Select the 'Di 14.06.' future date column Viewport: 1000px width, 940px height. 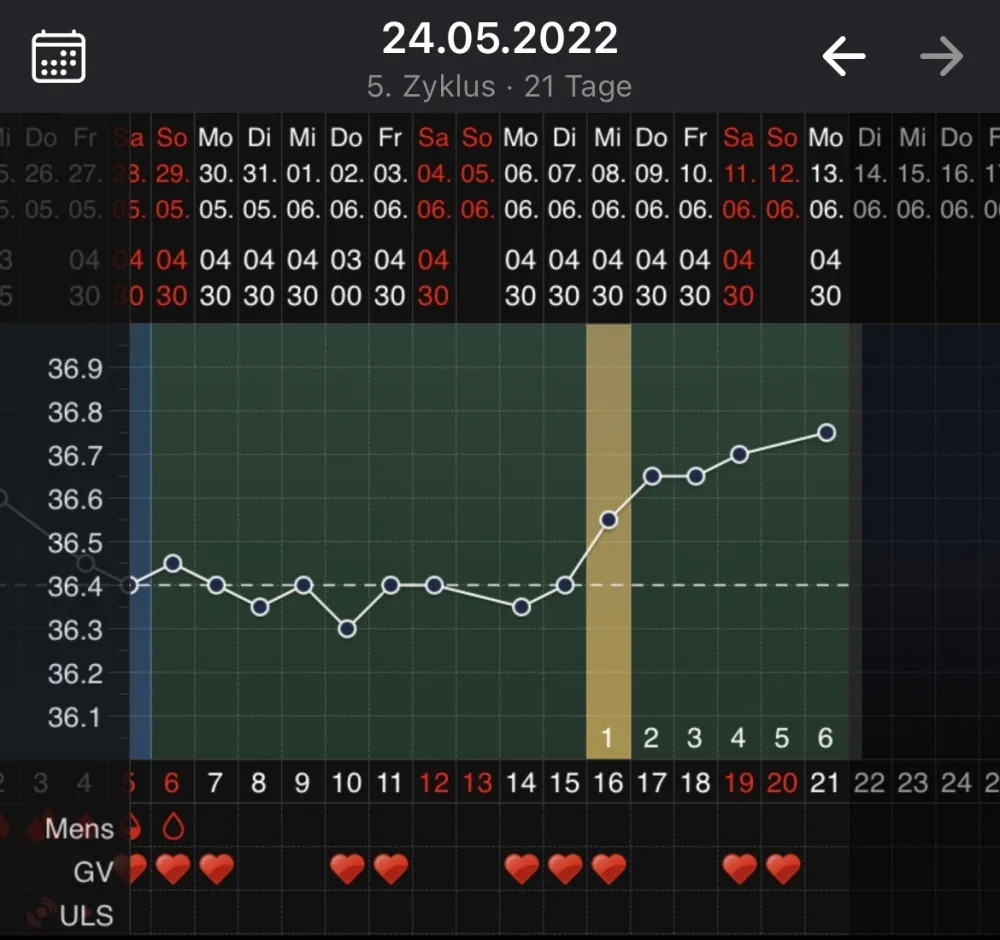870,173
